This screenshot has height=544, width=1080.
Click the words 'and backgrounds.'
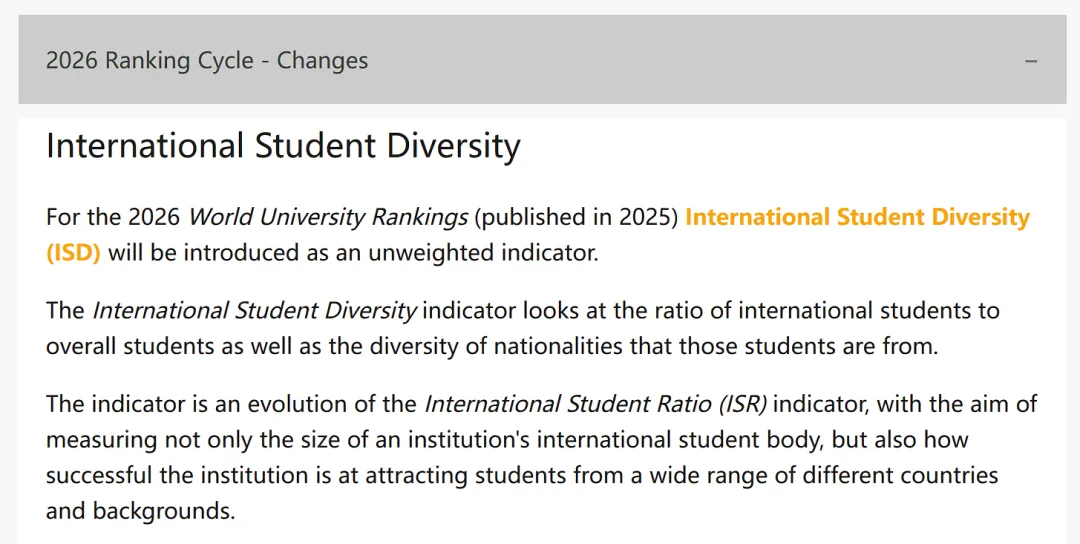coord(141,511)
